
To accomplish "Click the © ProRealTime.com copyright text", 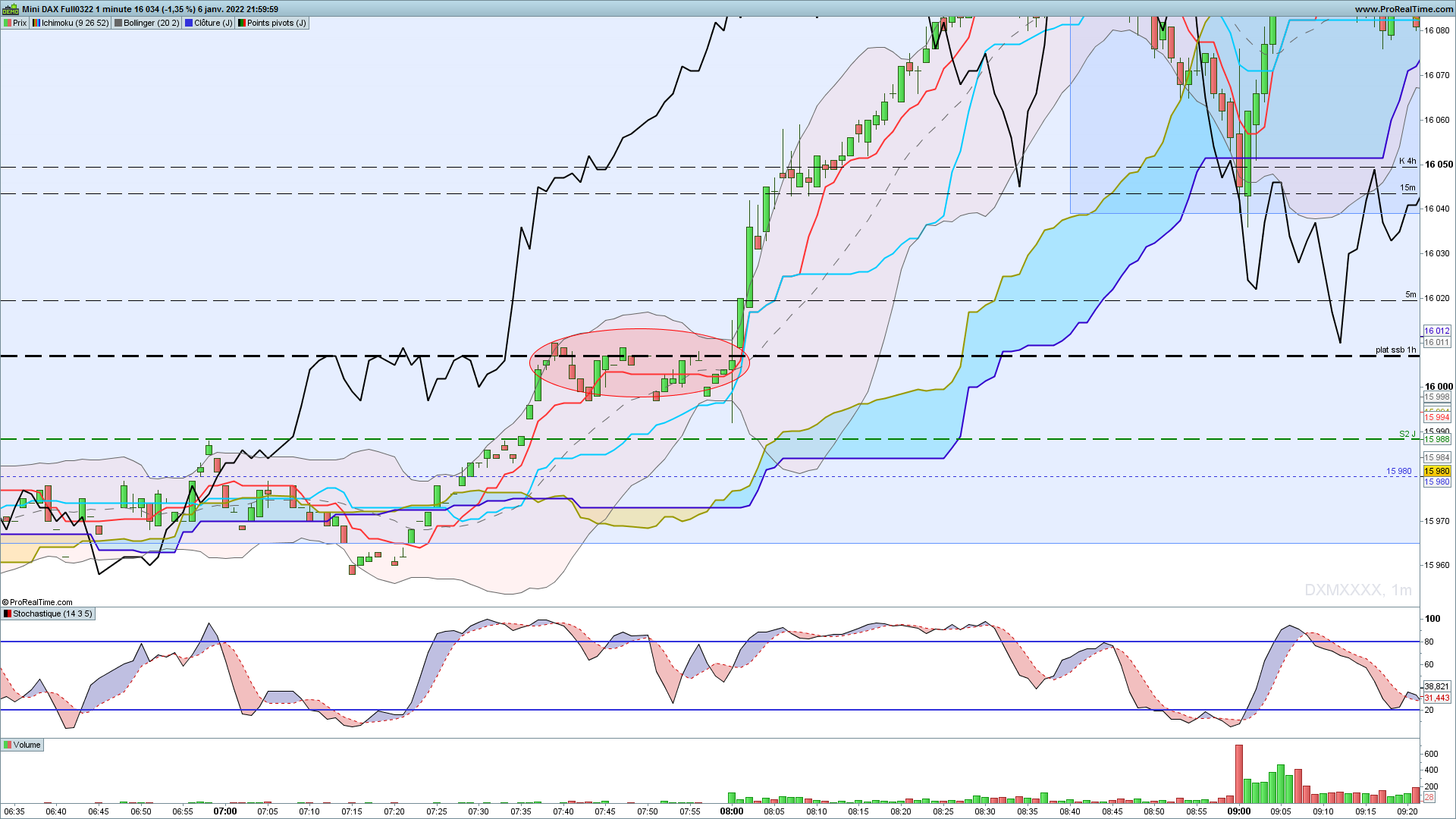I will (x=37, y=602).
